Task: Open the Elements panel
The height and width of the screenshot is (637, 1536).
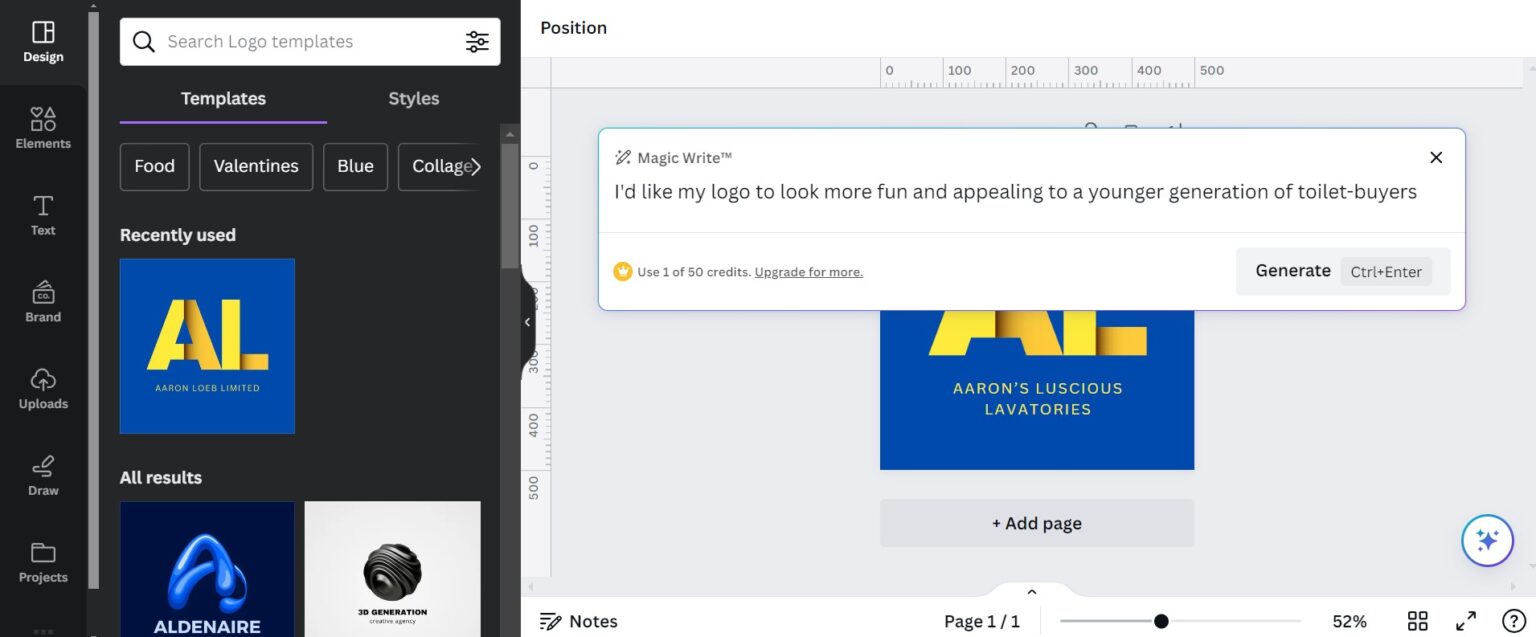Action: (42, 127)
